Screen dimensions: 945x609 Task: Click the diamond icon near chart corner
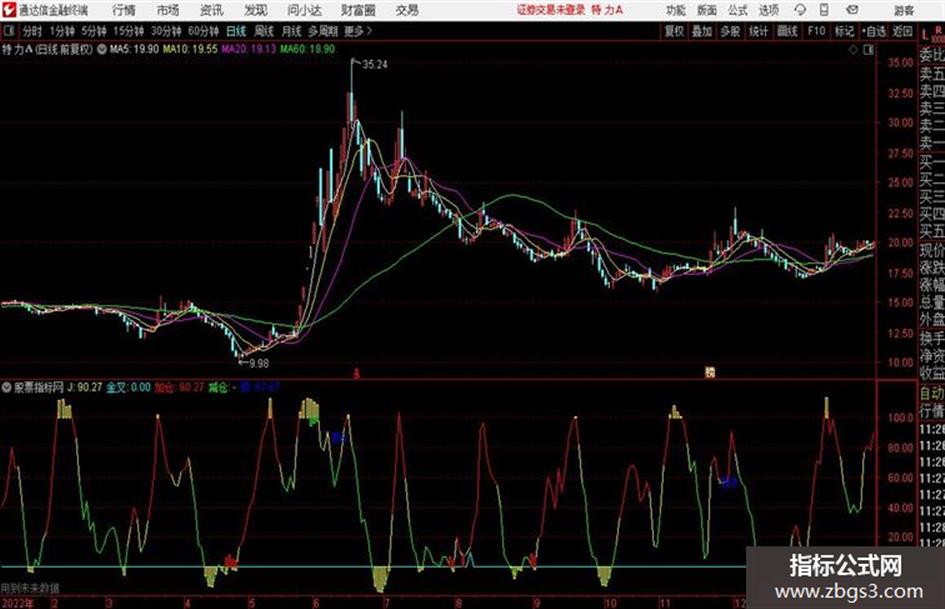[x=853, y=50]
